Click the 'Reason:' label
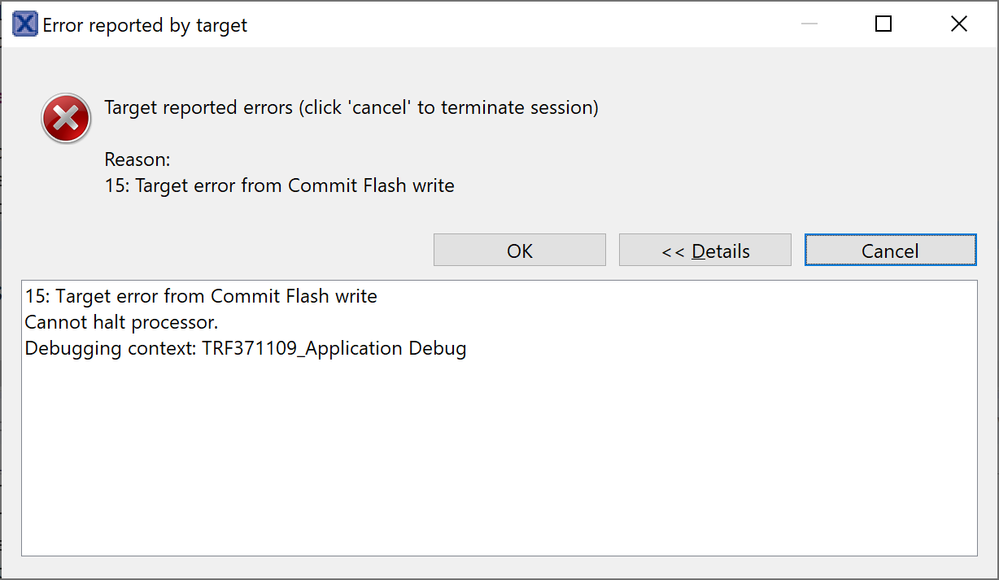Image resolution: width=999 pixels, height=580 pixels. (x=137, y=159)
